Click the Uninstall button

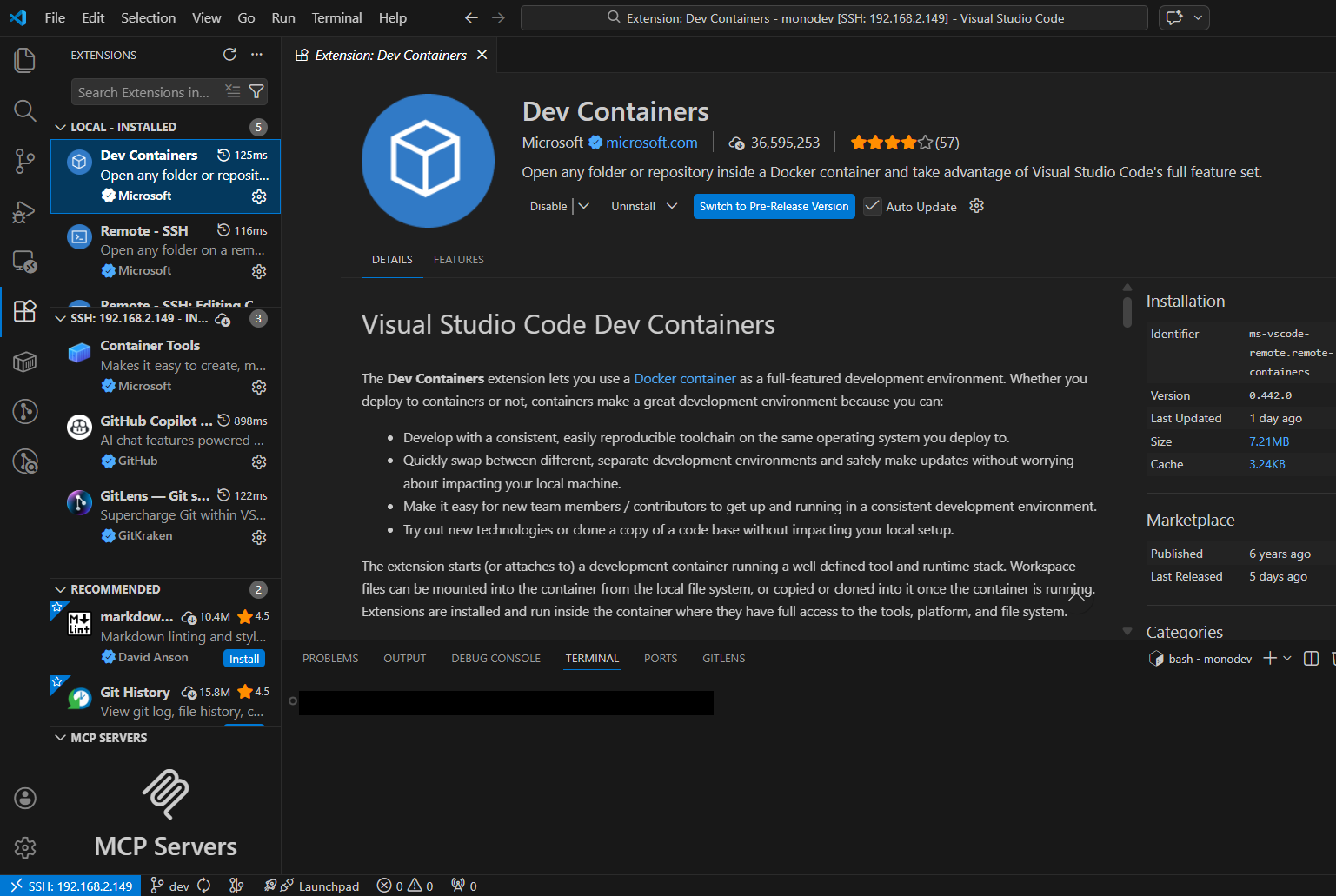(x=633, y=206)
